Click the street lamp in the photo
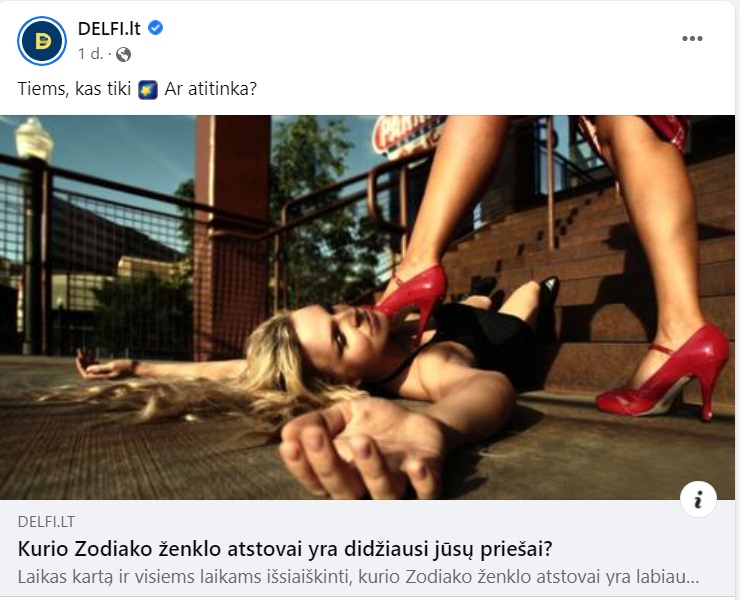The image size is (740, 600). tap(33, 139)
